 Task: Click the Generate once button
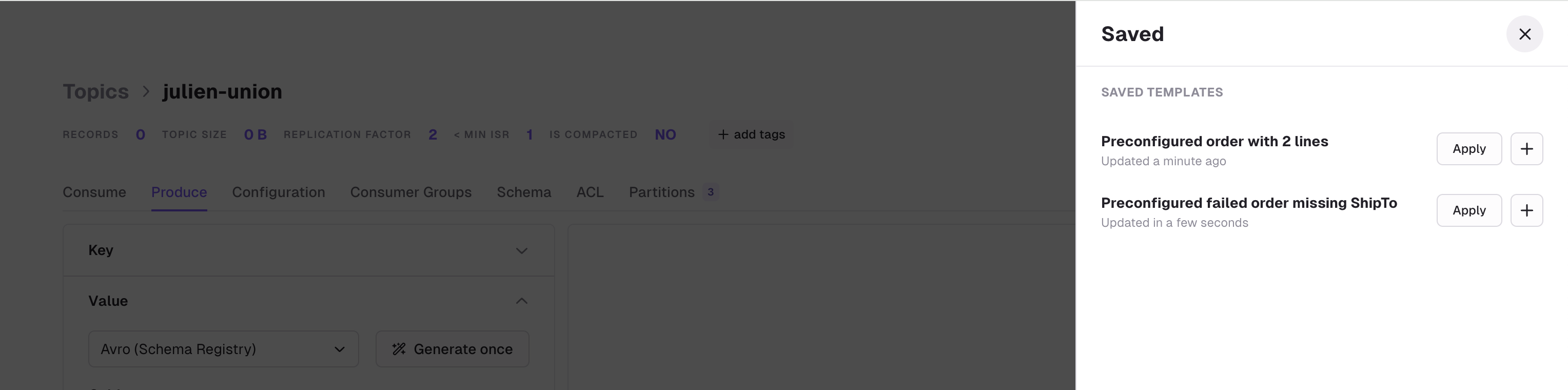coord(452,349)
